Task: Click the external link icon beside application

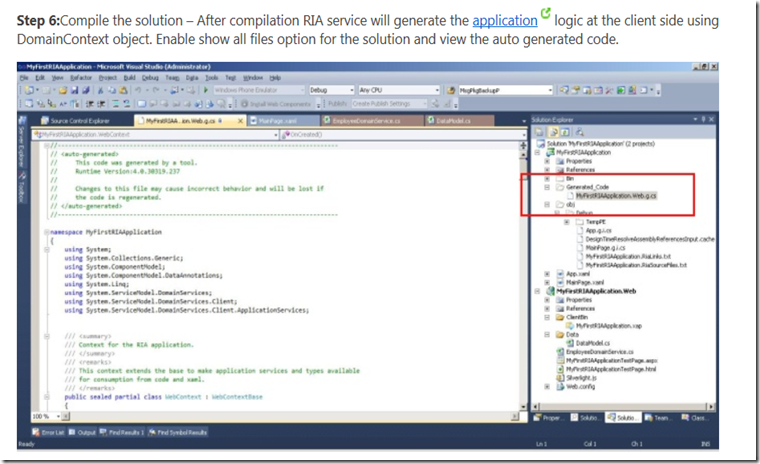Action: coord(546,13)
